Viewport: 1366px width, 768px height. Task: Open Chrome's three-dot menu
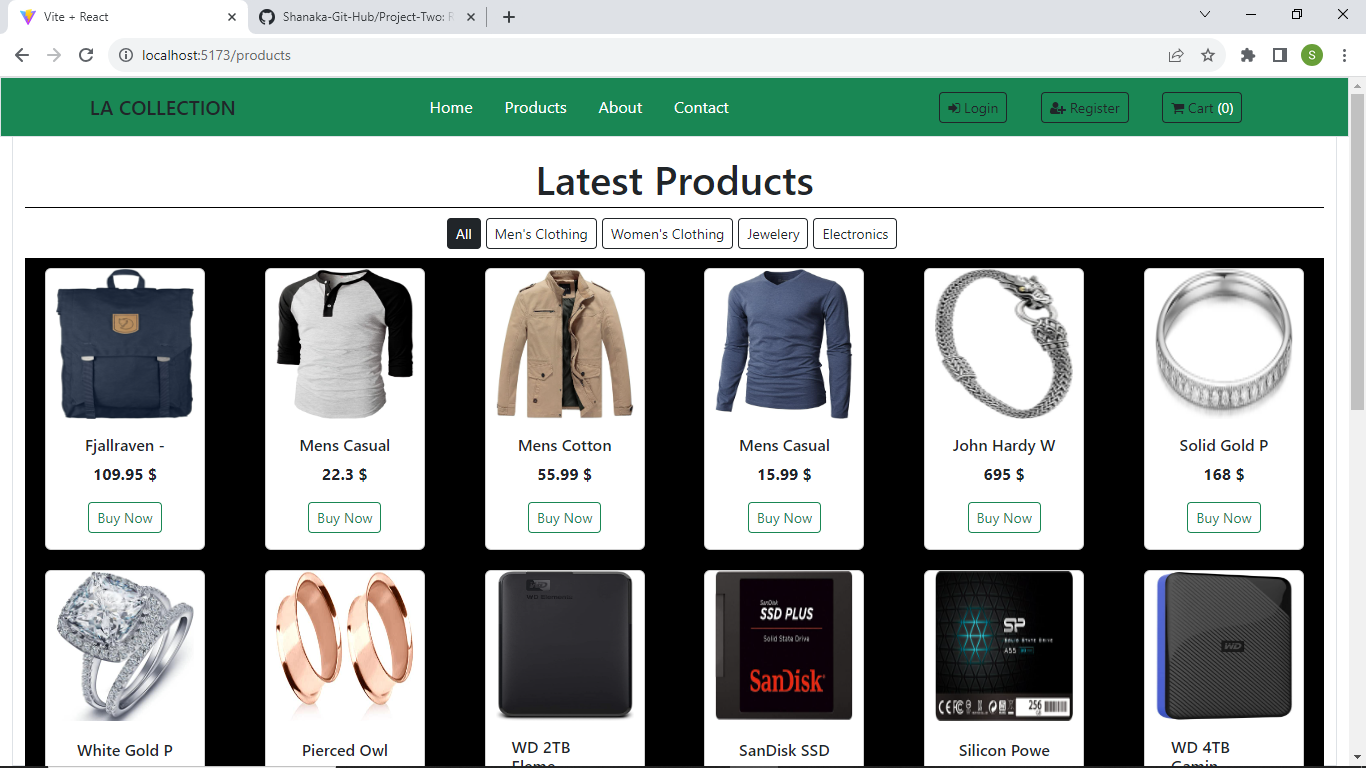pos(1344,55)
